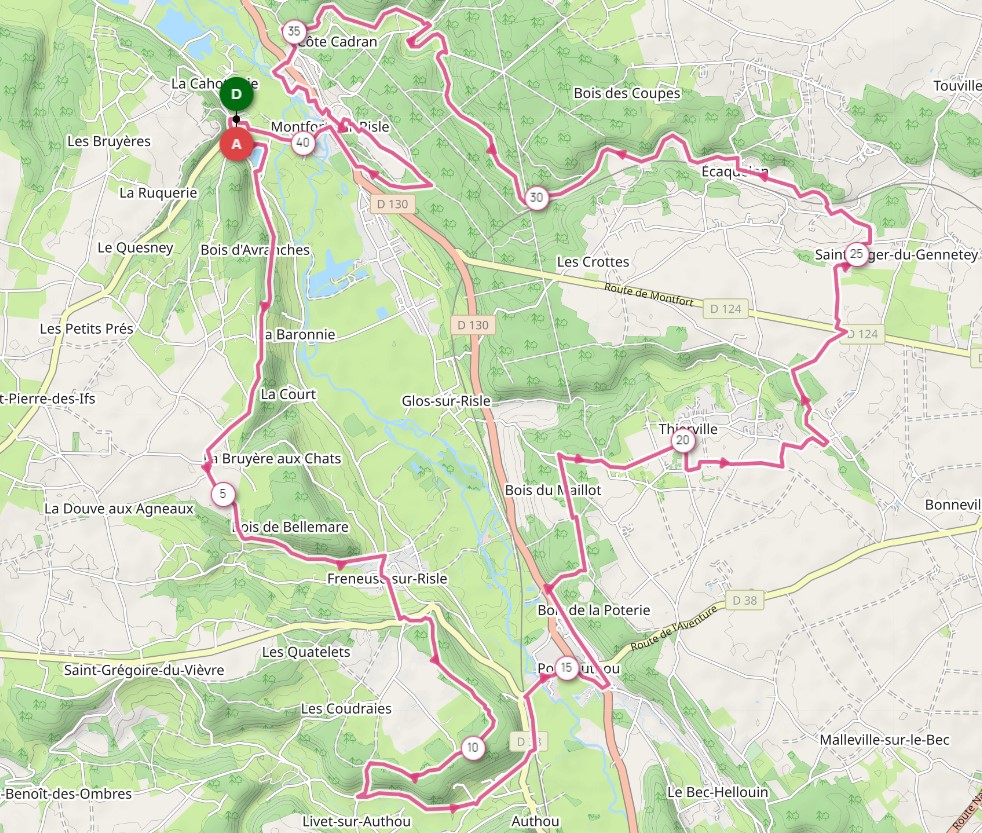The width and height of the screenshot is (982, 833).
Task: Click the Malleville-sur-le-Bec town label
Action: point(884,740)
